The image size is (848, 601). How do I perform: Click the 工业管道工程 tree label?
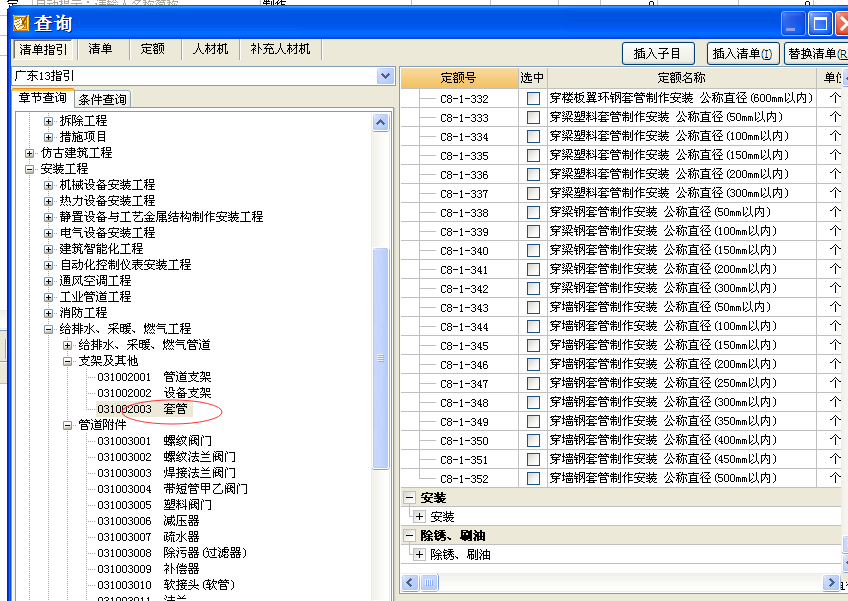95,297
